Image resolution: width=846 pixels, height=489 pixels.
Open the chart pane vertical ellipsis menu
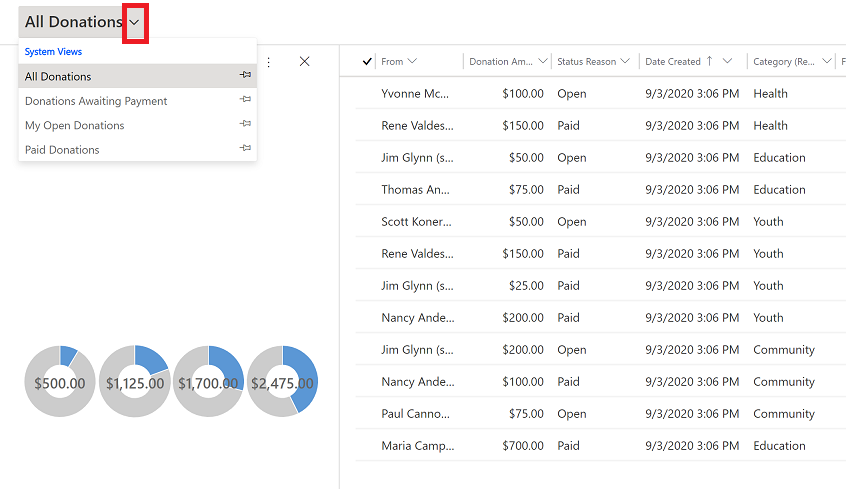[x=268, y=62]
